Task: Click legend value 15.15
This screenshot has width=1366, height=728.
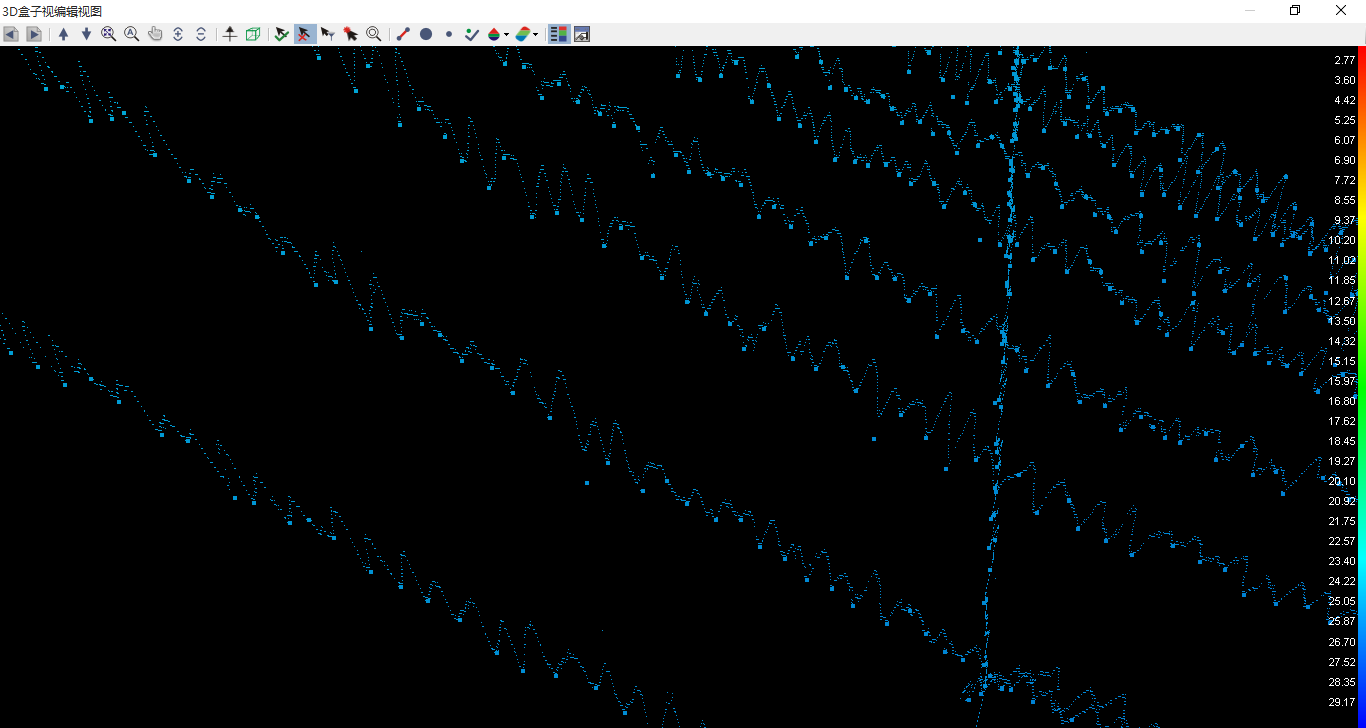Action: pos(1342,361)
